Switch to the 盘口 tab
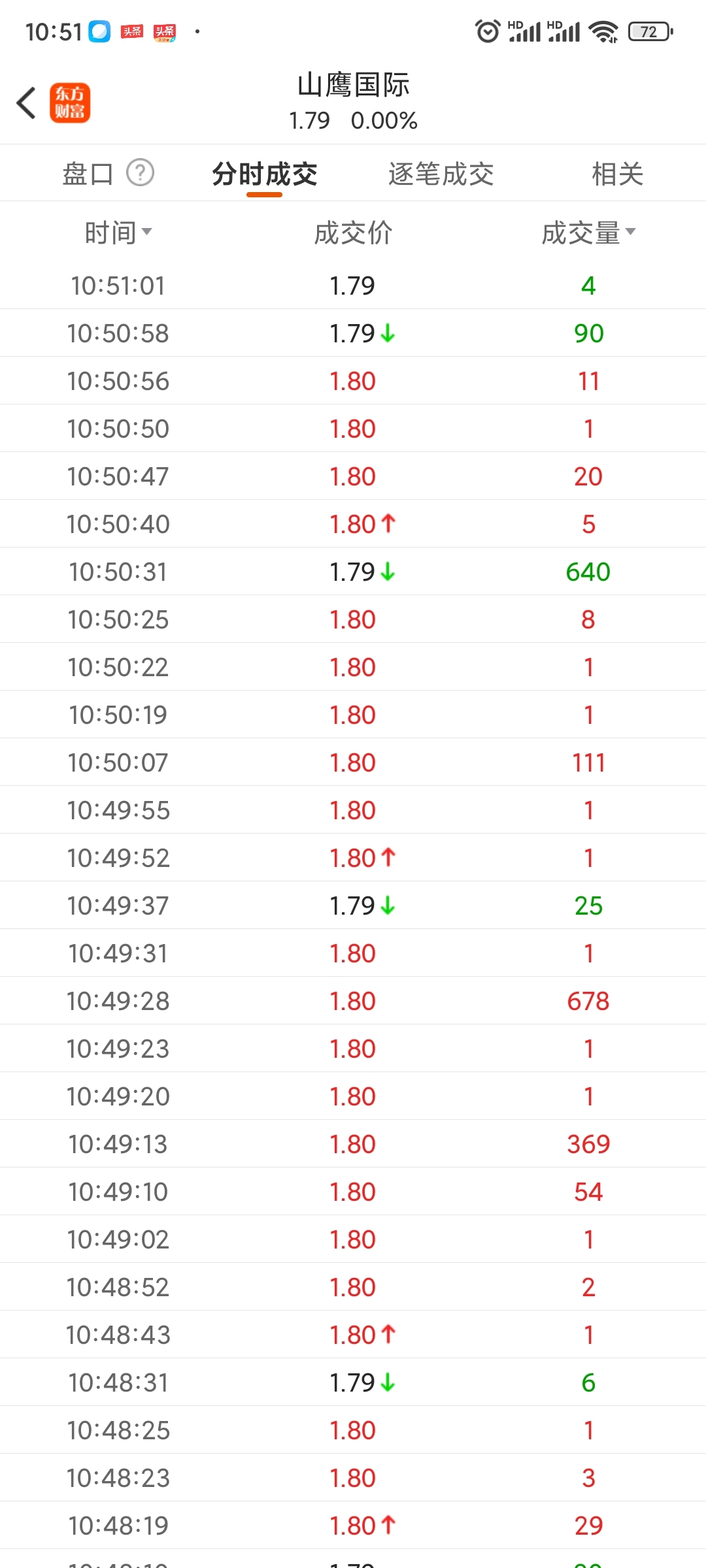The width and height of the screenshot is (706, 1568). click(88, 174)
